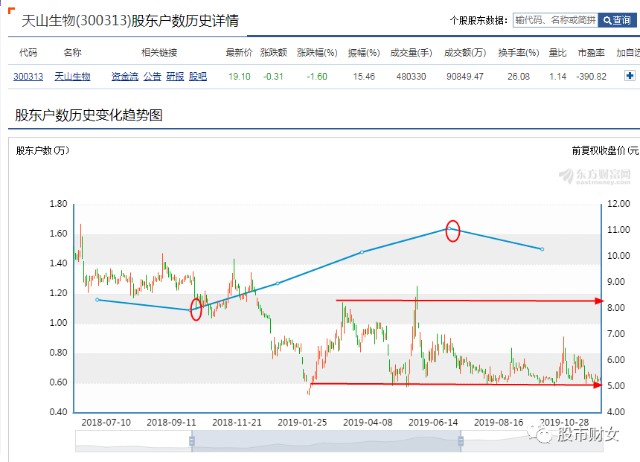
Task: Open the 股吧 link
Action: coord(198,76)
